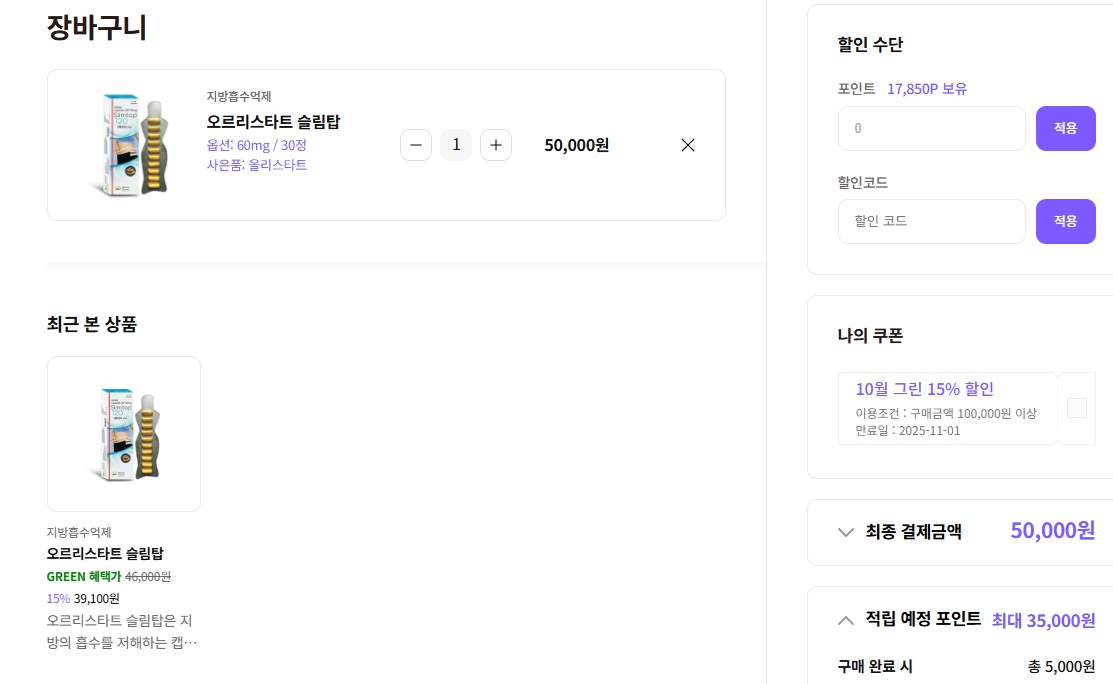1113x684 pixels.
Task: Click the 옵션: 60mg / 30정 option text
Action: (x=257, y=145)
